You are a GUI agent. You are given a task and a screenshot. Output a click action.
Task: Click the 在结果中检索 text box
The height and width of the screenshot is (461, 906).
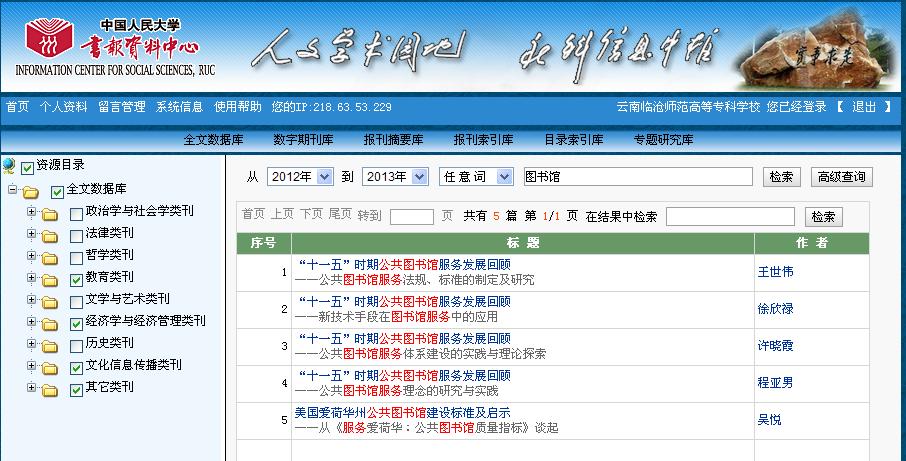(730, 216)
